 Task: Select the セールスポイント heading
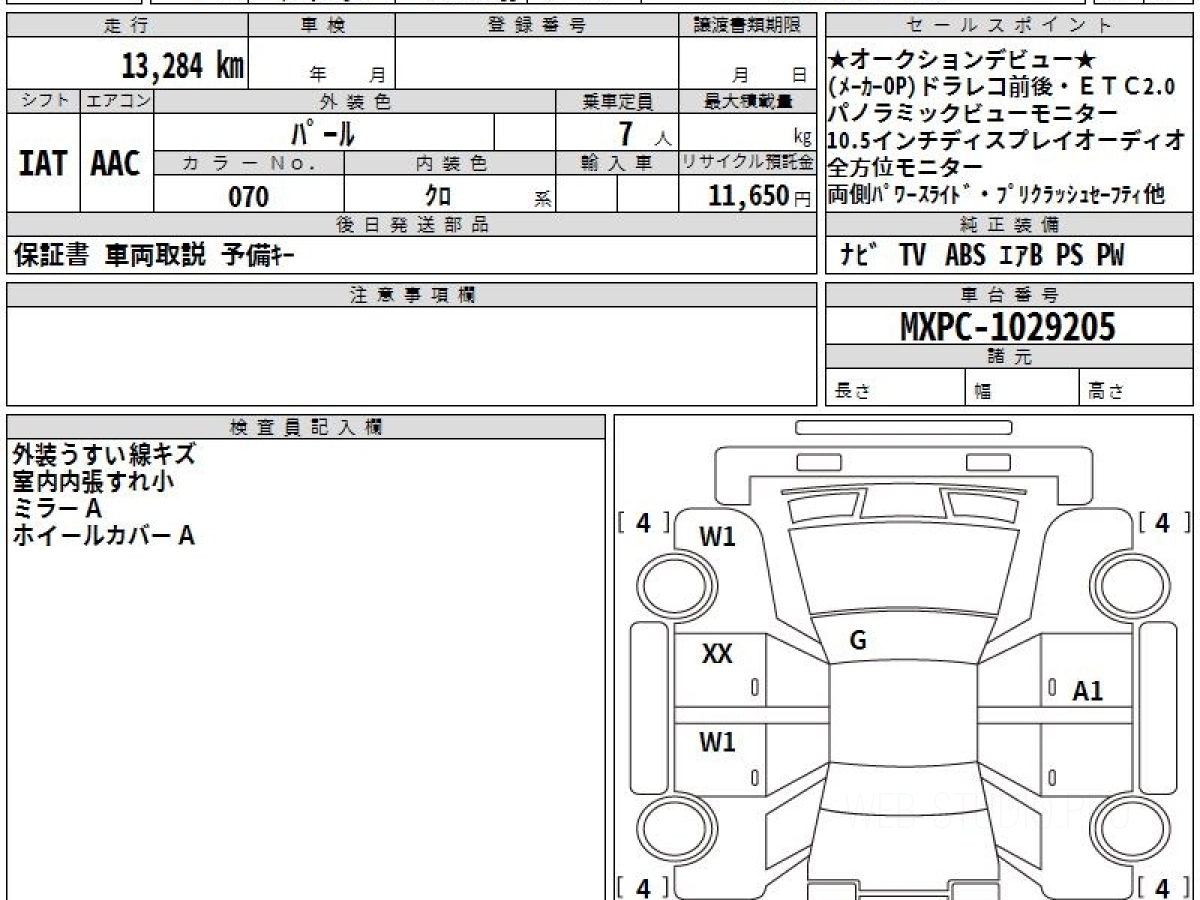pos(1009,26)
